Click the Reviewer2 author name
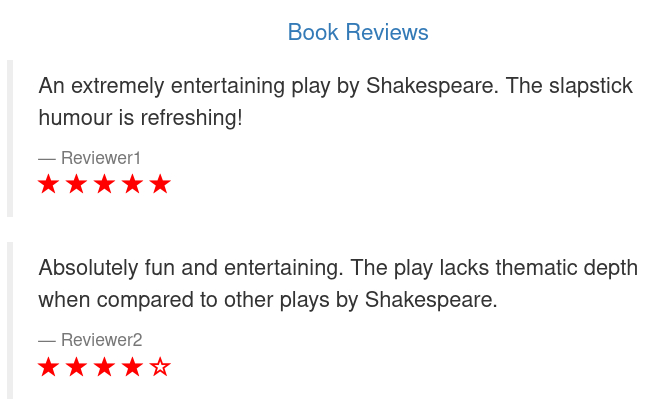655x414 pixels. pyautogui.click(x=101, y=340)
